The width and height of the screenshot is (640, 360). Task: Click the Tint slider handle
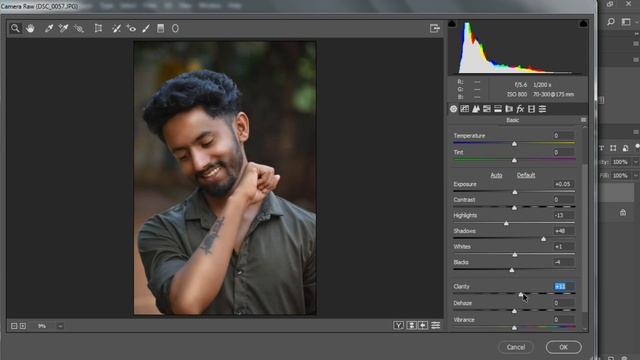pos(514,160)
